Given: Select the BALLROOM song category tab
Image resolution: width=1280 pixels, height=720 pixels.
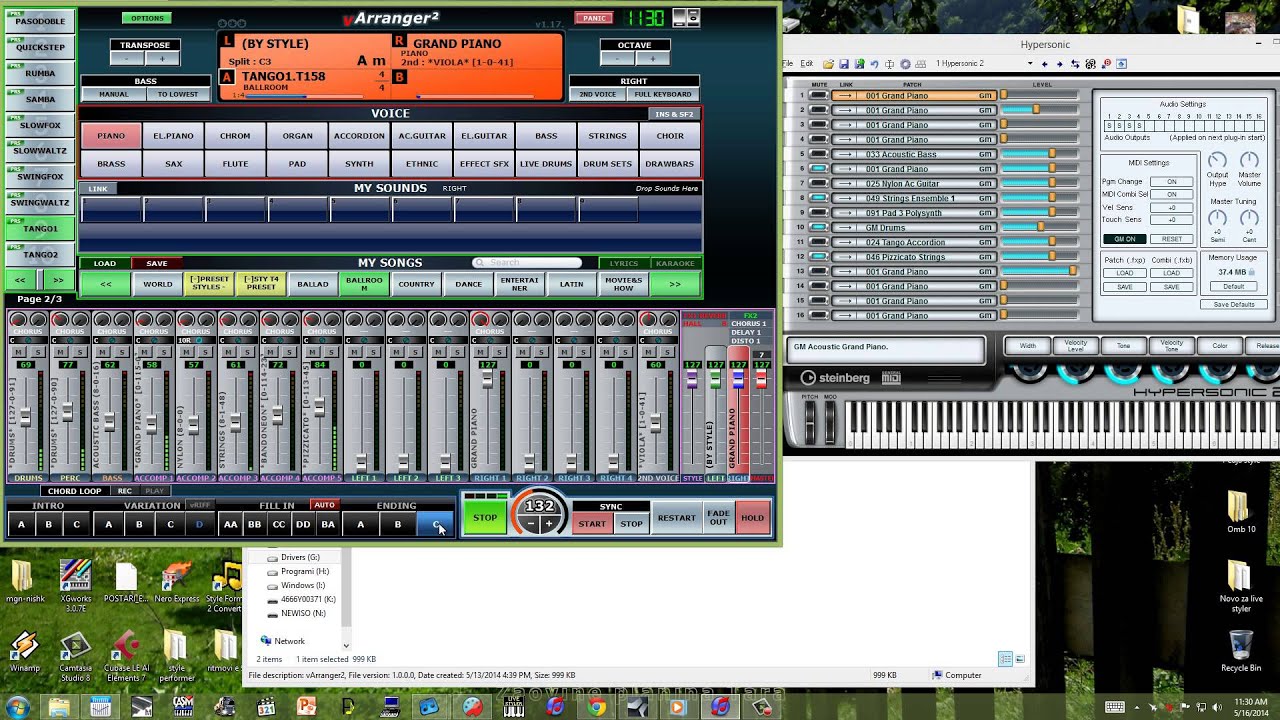Looking at the screenshot, I should (x=364, y=284).
